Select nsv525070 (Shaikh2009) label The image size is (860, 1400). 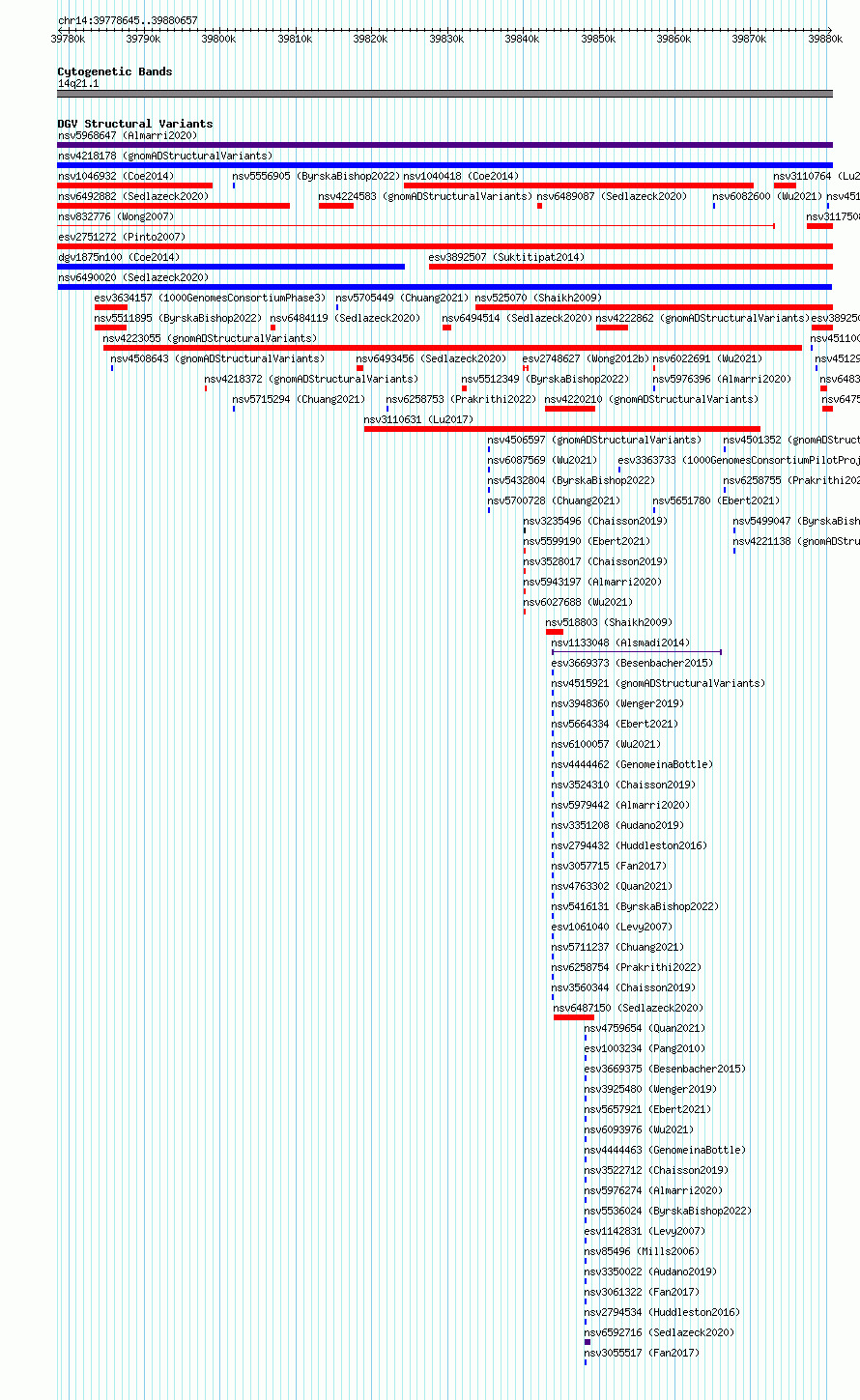point(538,298)
